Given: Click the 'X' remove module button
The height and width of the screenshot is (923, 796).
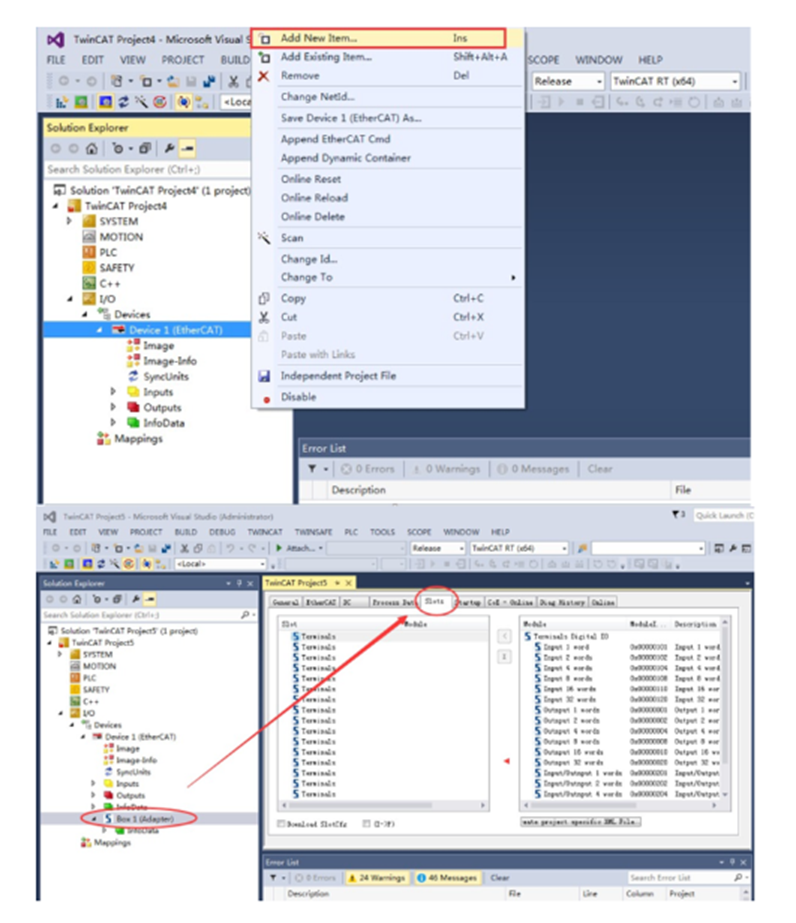Looking at the screenshot, I should (x=505, y=656).
